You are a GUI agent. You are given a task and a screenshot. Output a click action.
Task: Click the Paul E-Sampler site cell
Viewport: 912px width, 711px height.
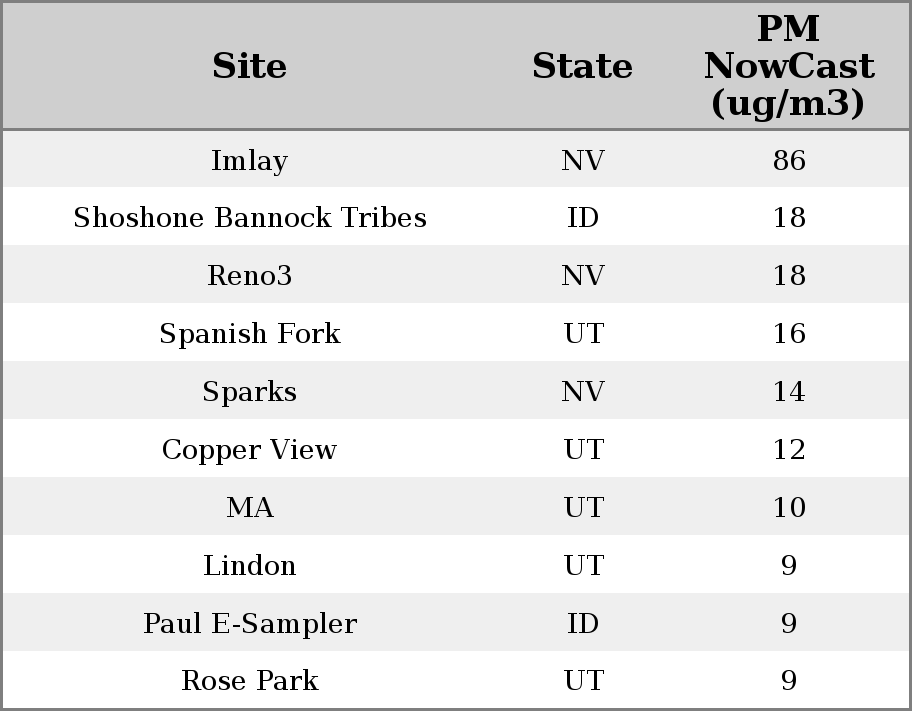(x=249, y=624)
